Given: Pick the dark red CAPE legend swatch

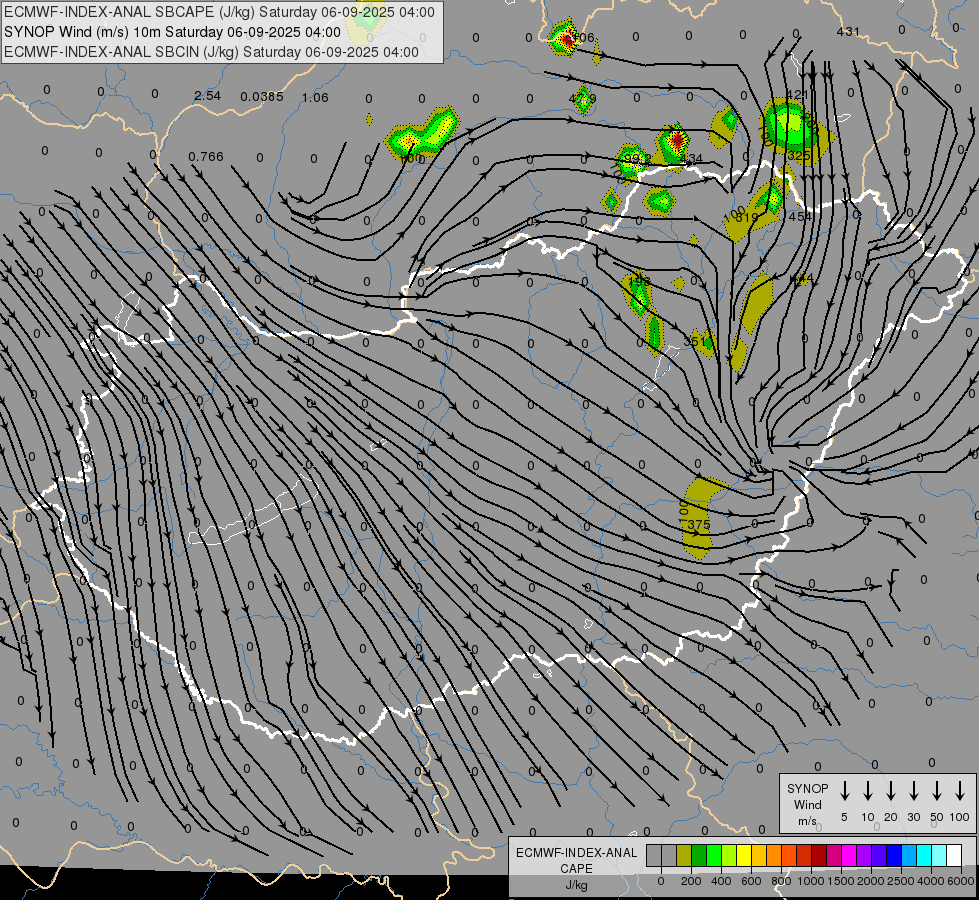Looking at the screenshot, I should point(819,855).
